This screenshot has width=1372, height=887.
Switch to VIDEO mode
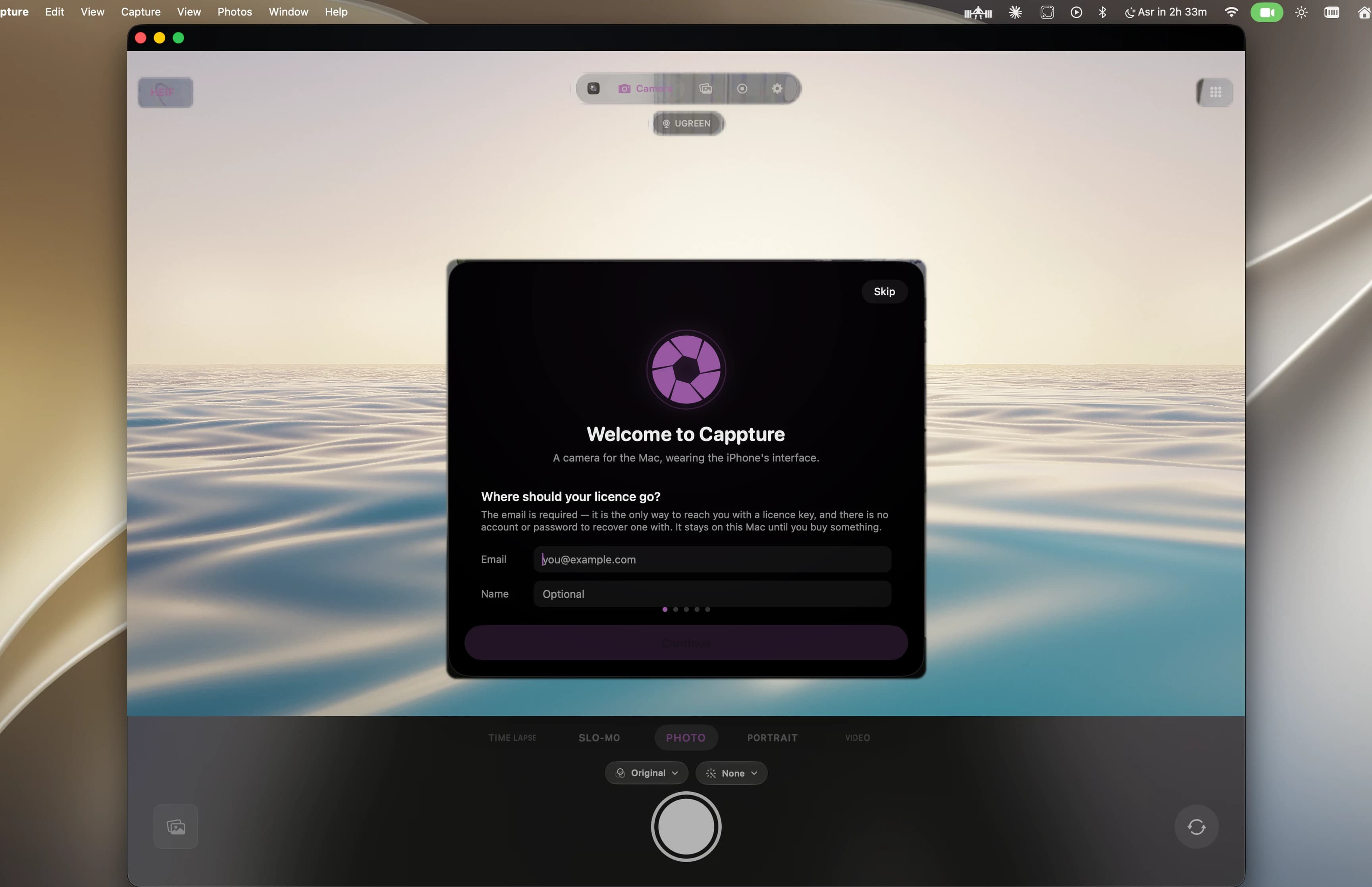pyautogui.click(x=857, y=738)
